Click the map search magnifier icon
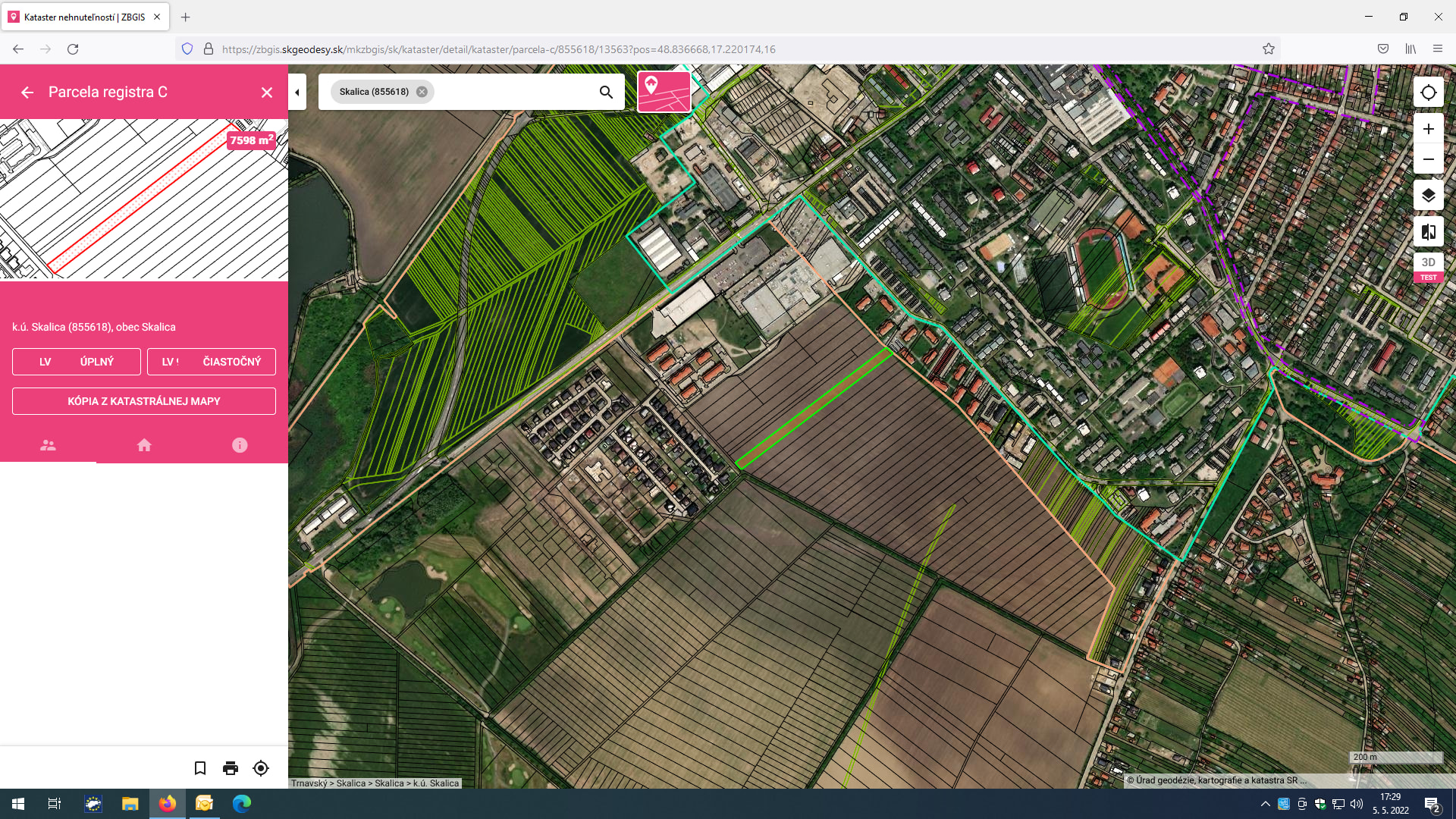This screenshot has width=1456, height=819. [606, 92]
